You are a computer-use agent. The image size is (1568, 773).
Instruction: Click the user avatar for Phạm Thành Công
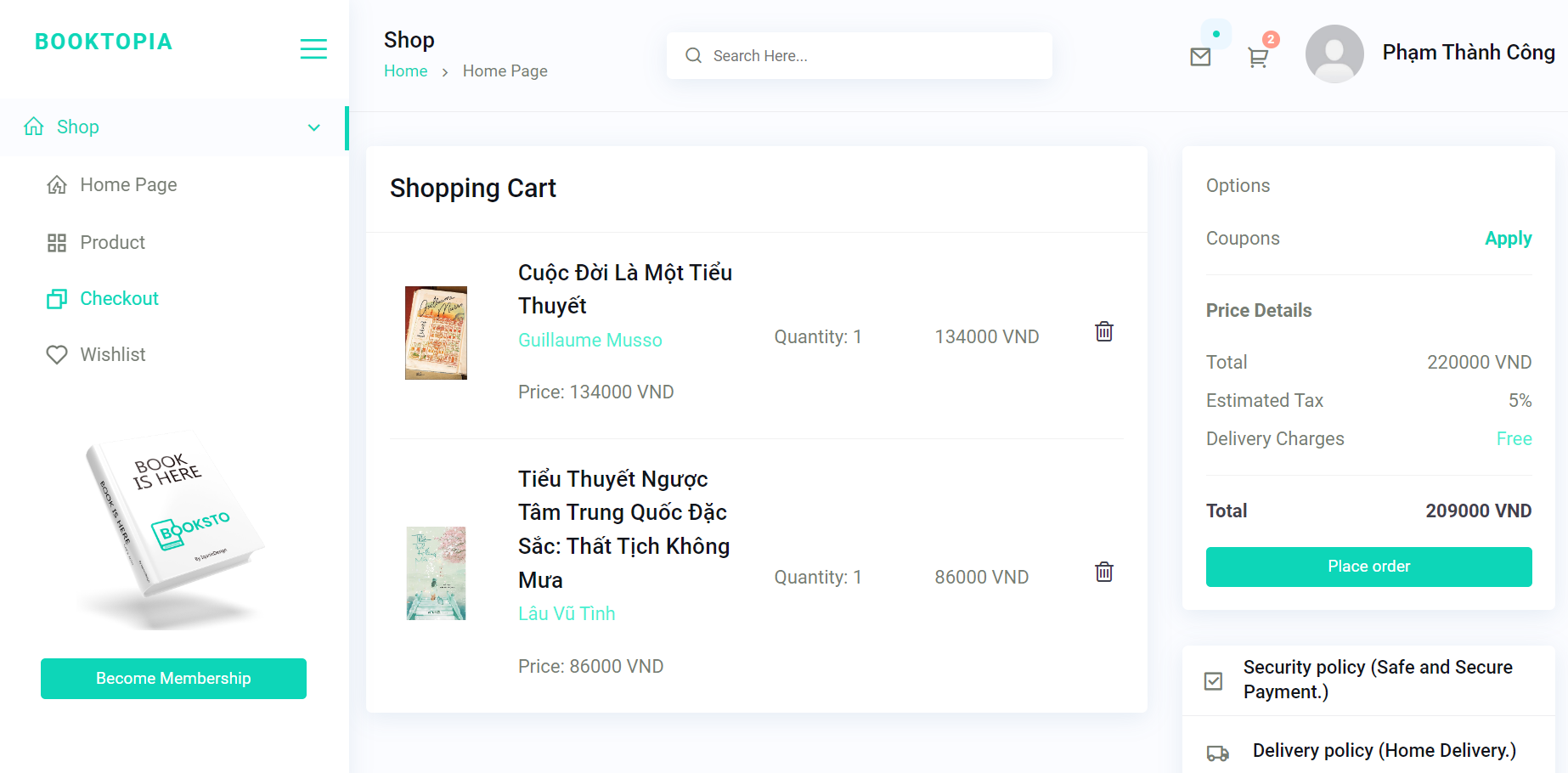1334,54
